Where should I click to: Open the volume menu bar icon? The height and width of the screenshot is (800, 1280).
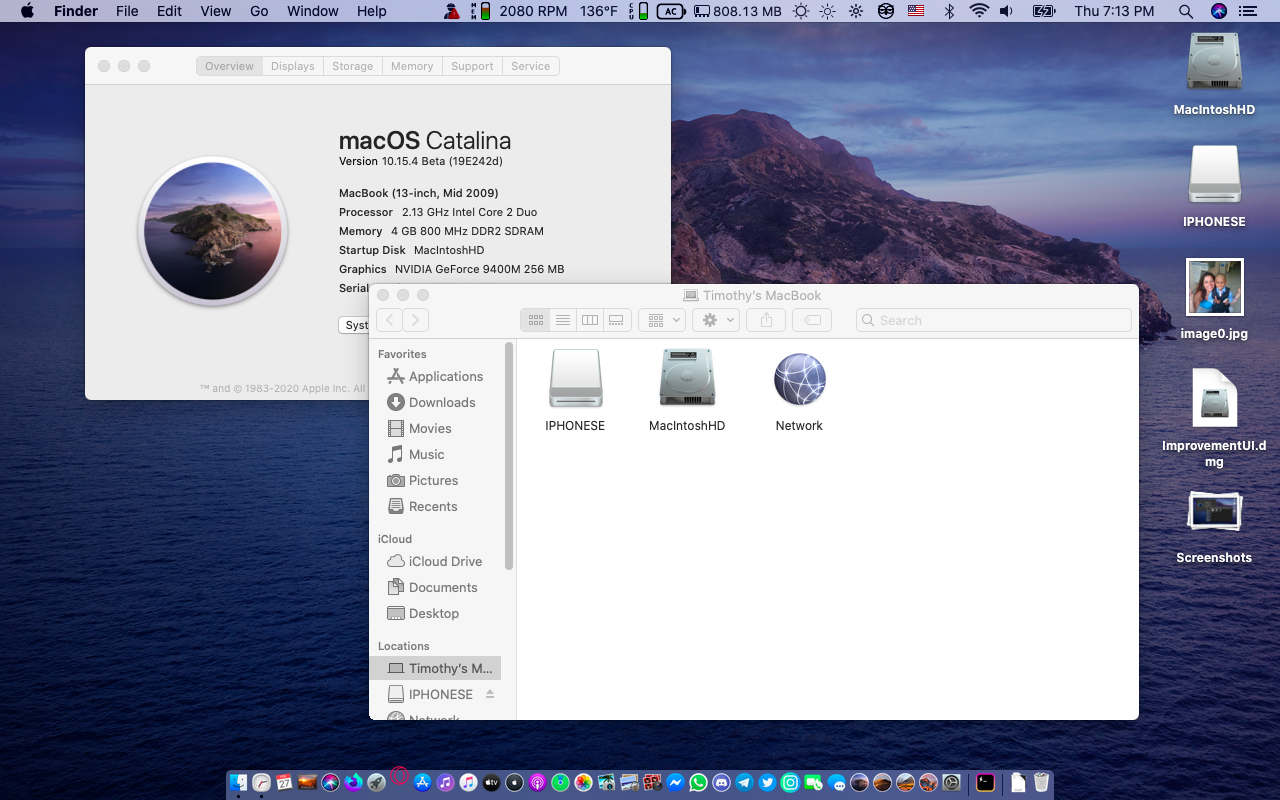[1006, 11]
